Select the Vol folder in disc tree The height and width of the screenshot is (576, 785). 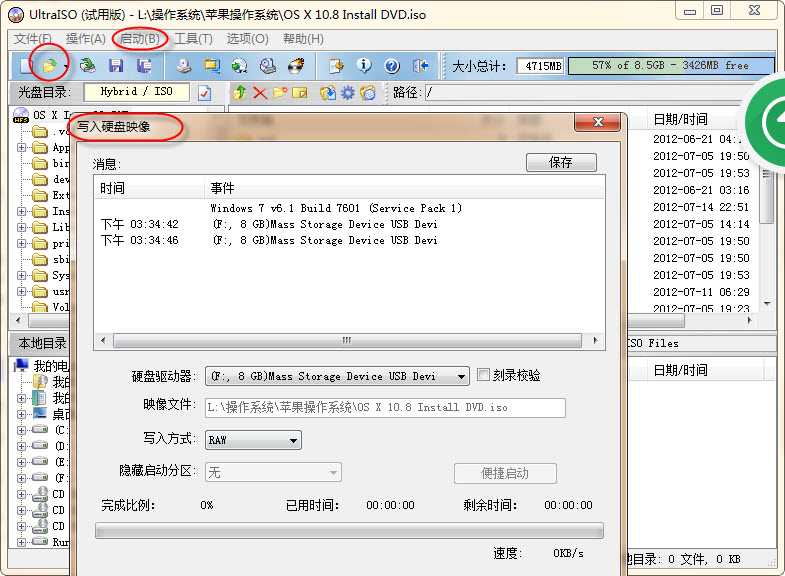point(51,307)
